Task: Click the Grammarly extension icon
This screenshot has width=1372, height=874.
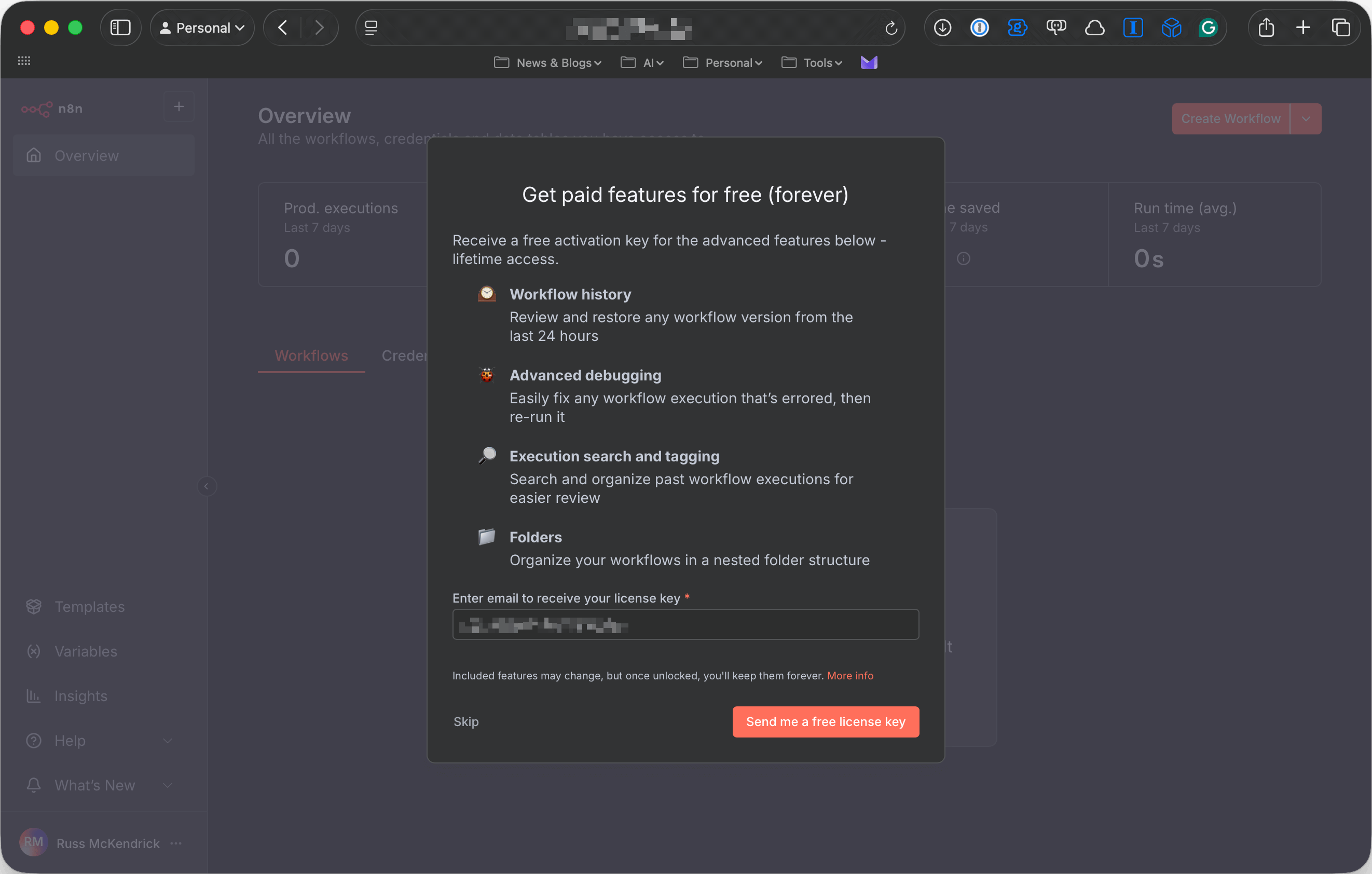Action: pos(1208,28)
